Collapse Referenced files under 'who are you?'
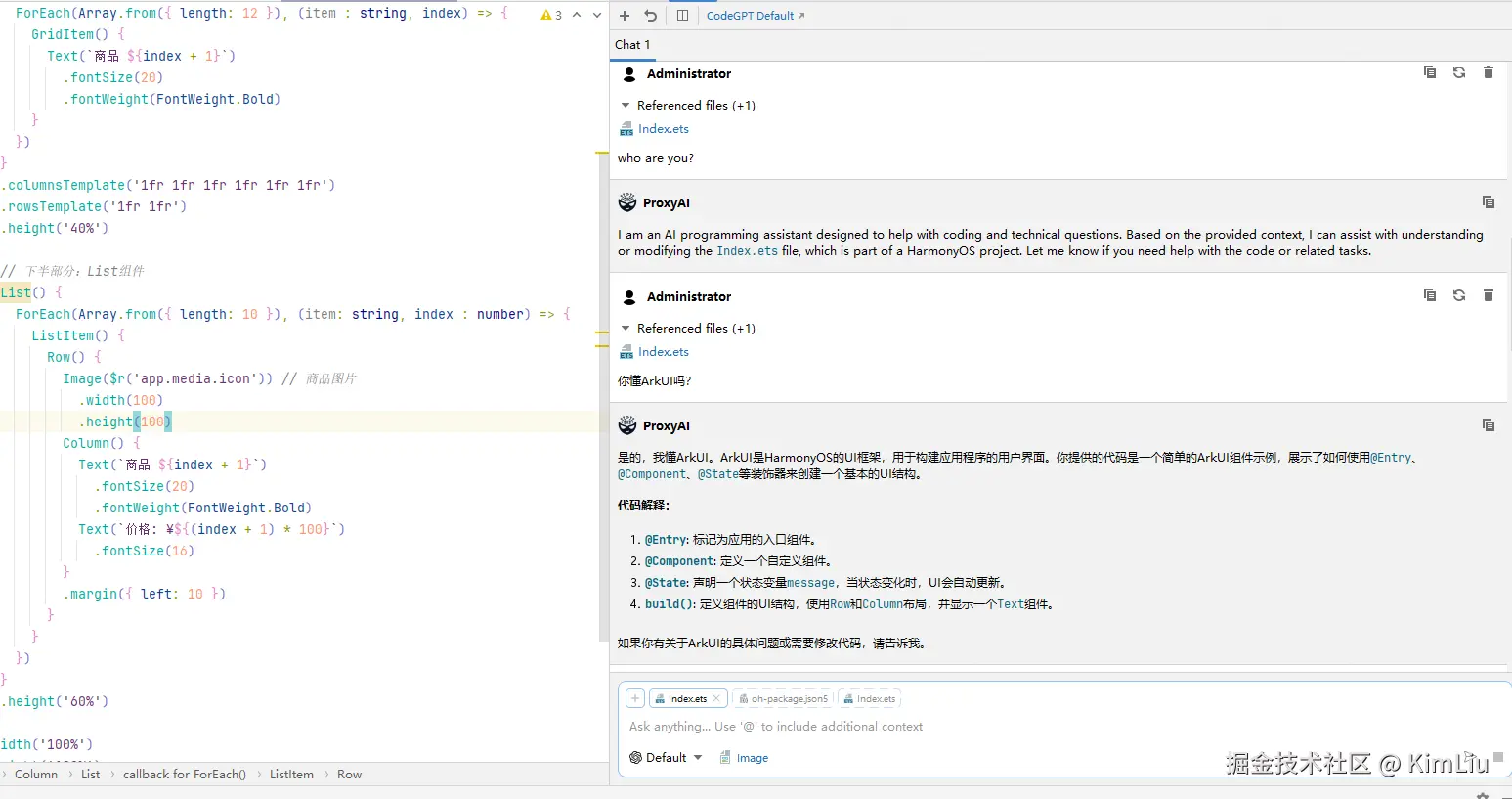The image size is (1512, 799). point(626,105)
